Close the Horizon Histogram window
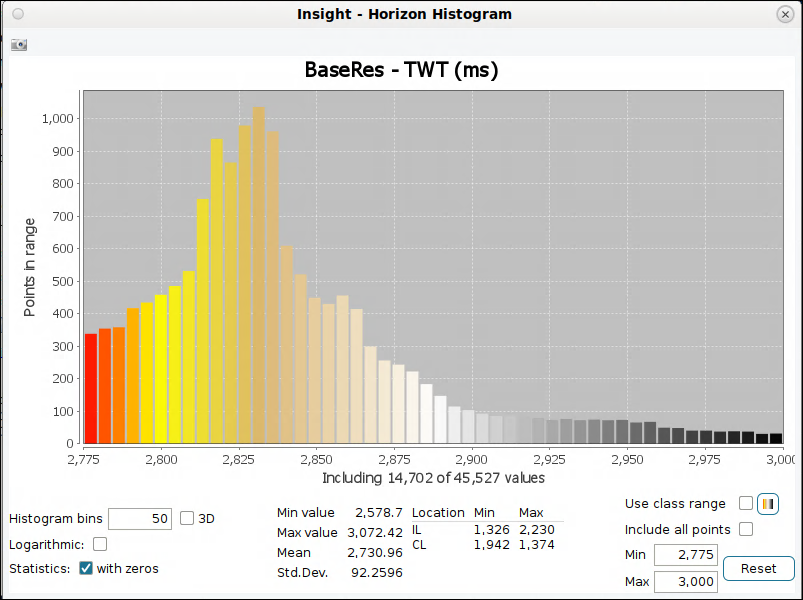The image size is (803, 600). pyautogui.click(x=785, y=14)
